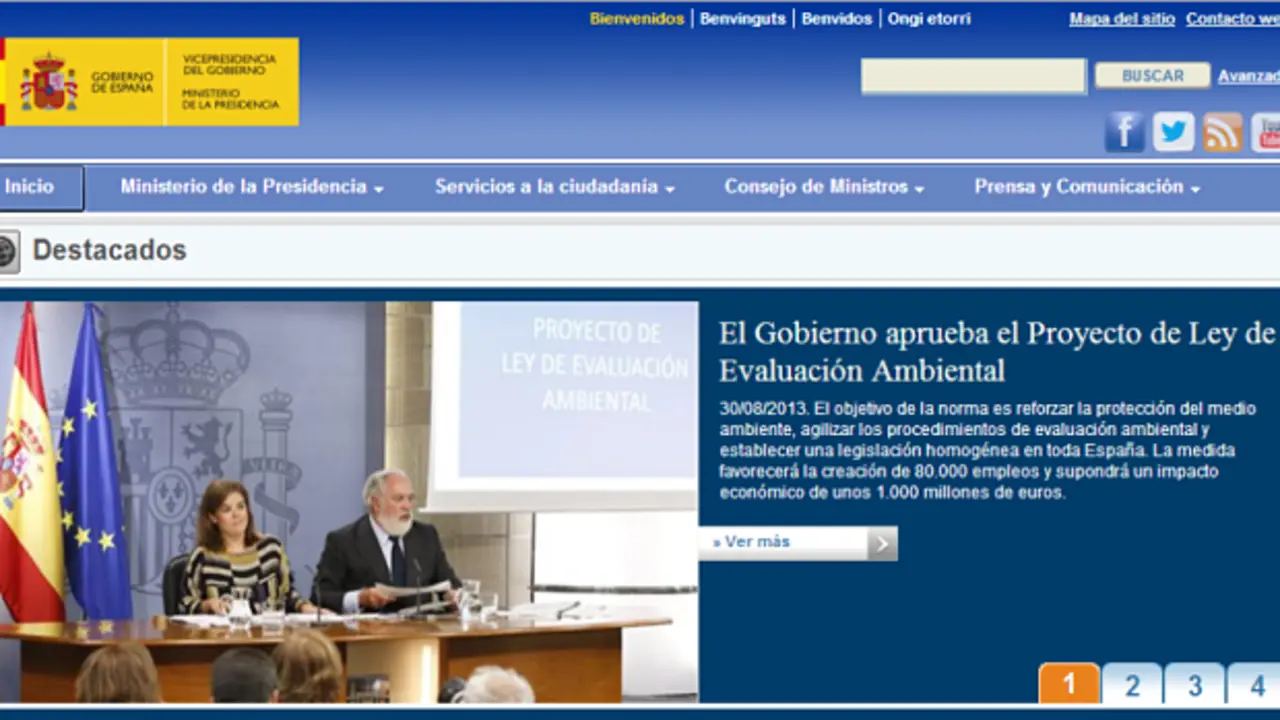
Task: Open the Mapa del sitio link
Action: (x=1122, y=19)
